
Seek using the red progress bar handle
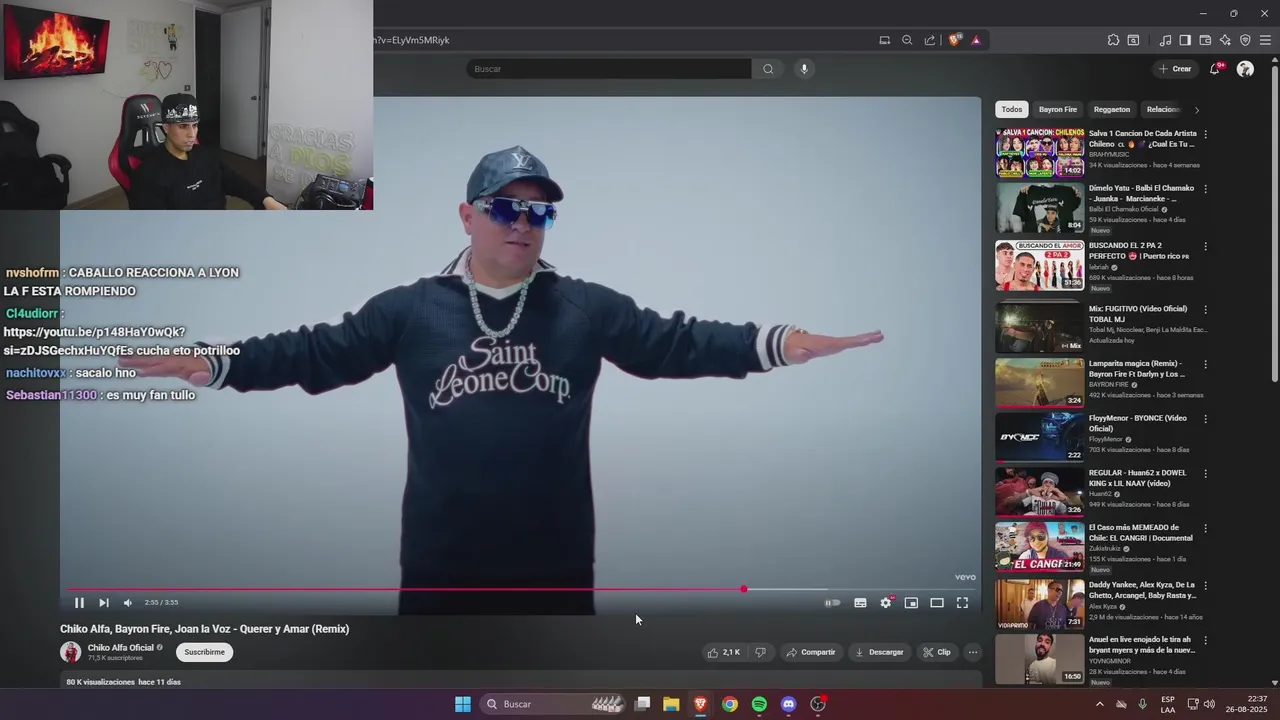[x=743, y=589]
